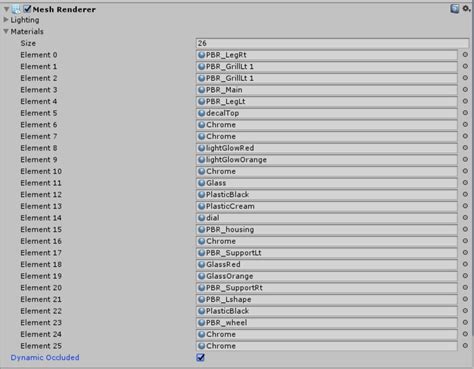Viewport: 474px width, 369px height.
Task: Open object picker for Element 3
Action: tap(465, 90)
